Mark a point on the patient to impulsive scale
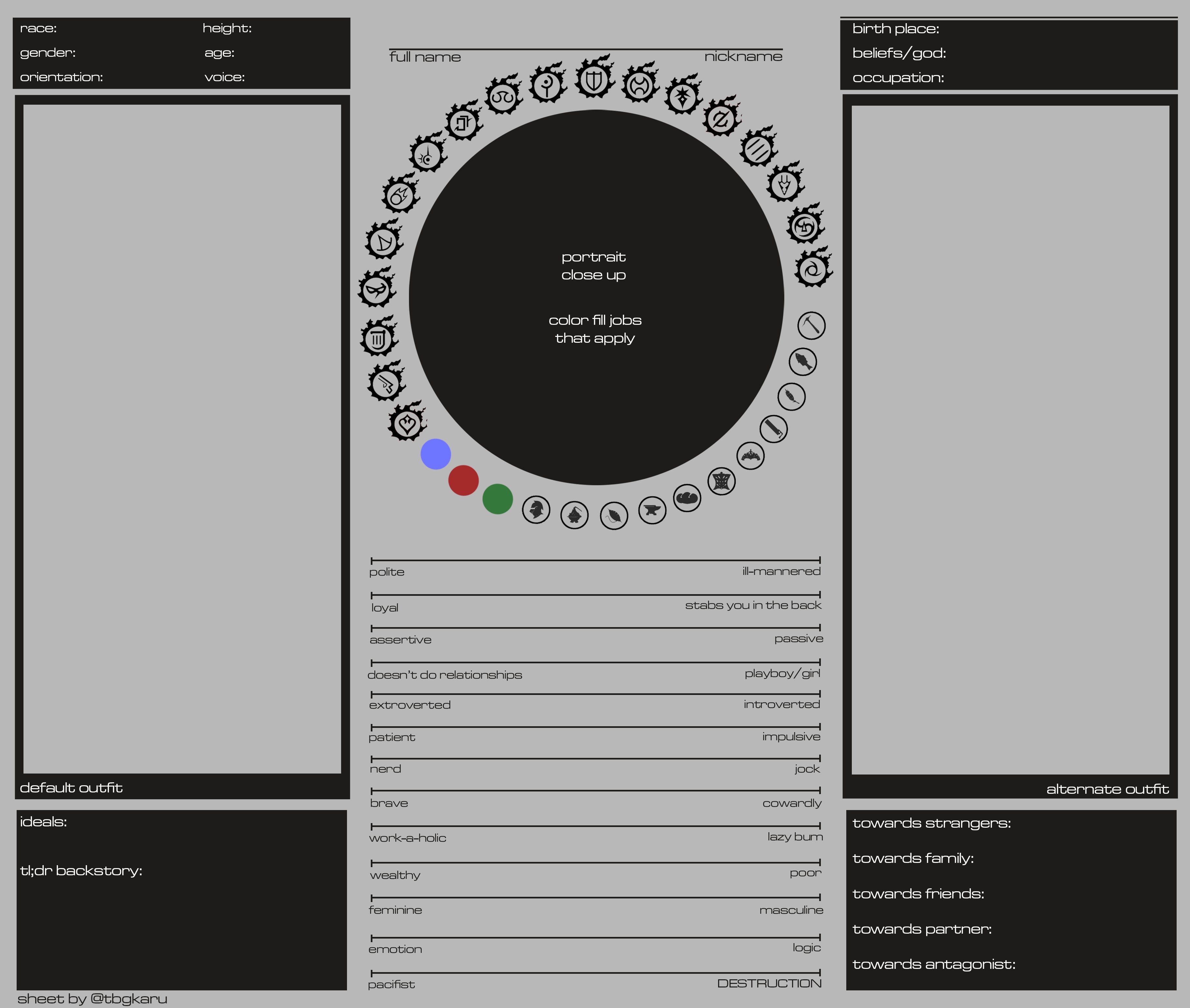This screenshot has height=1008, width=1190. pos(596,727)
